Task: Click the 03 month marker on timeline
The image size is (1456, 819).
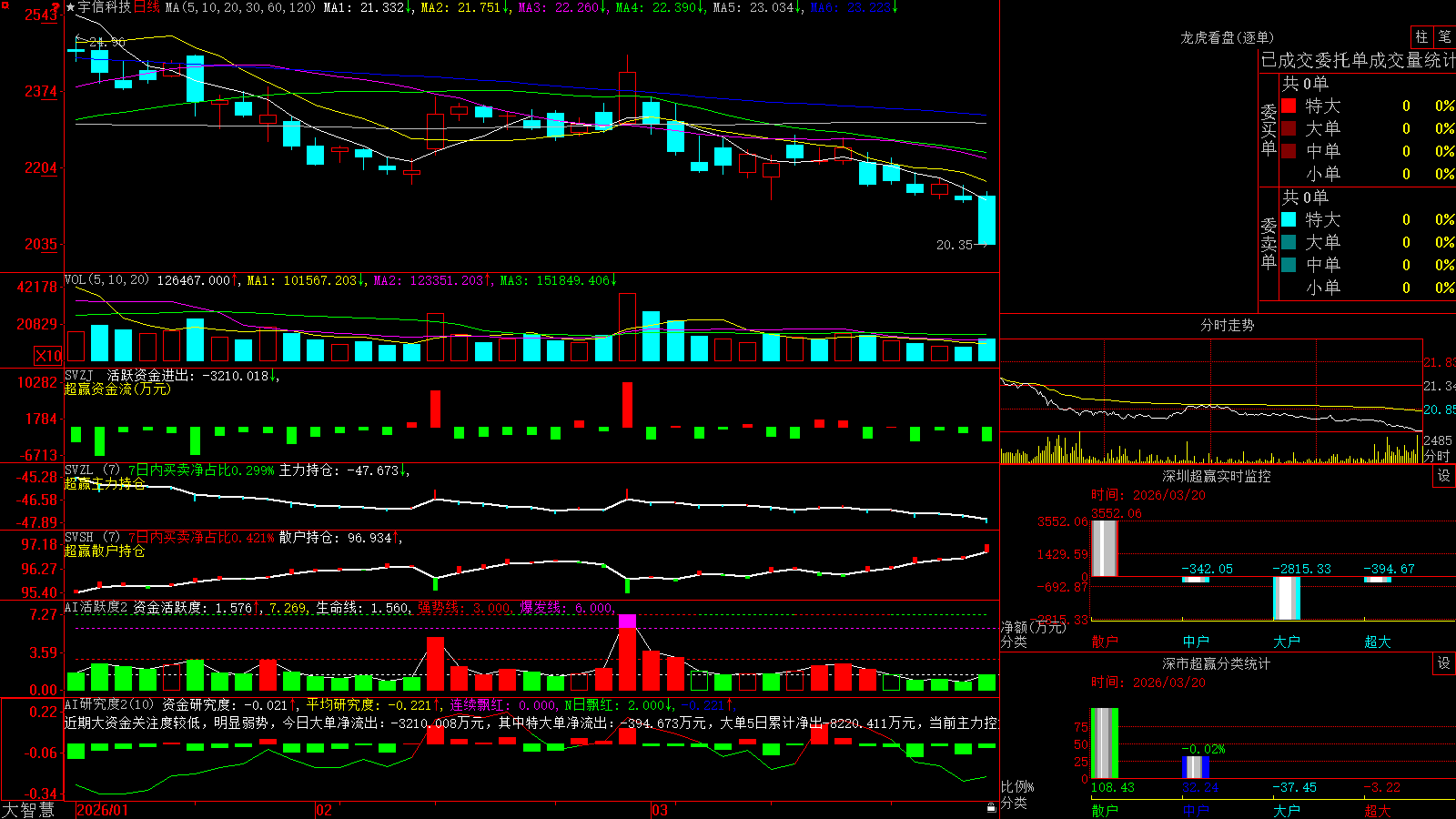Action: click(x=660, y=810)
